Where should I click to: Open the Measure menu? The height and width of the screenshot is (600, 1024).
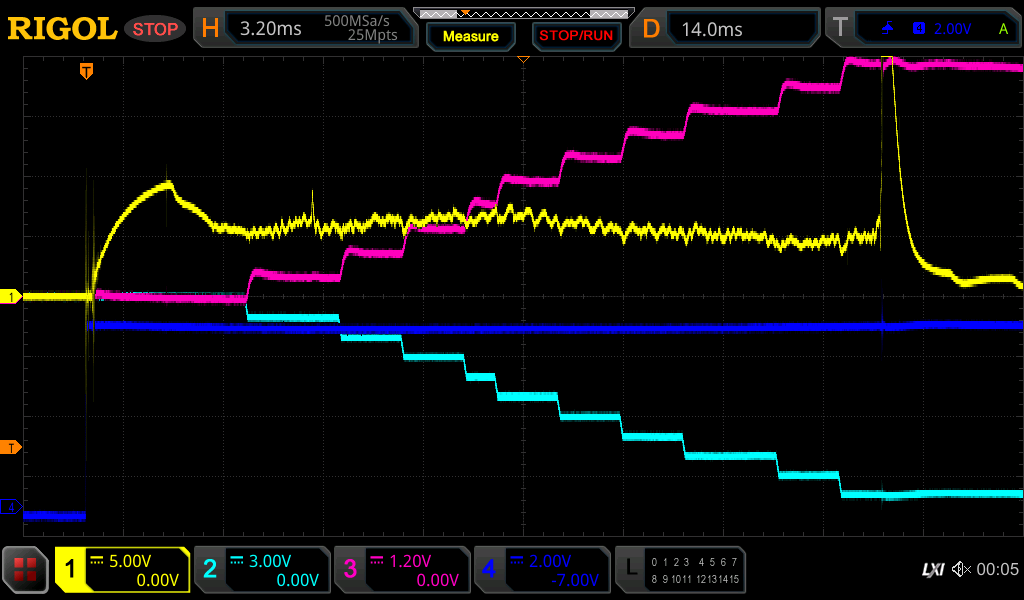(470, 36)
